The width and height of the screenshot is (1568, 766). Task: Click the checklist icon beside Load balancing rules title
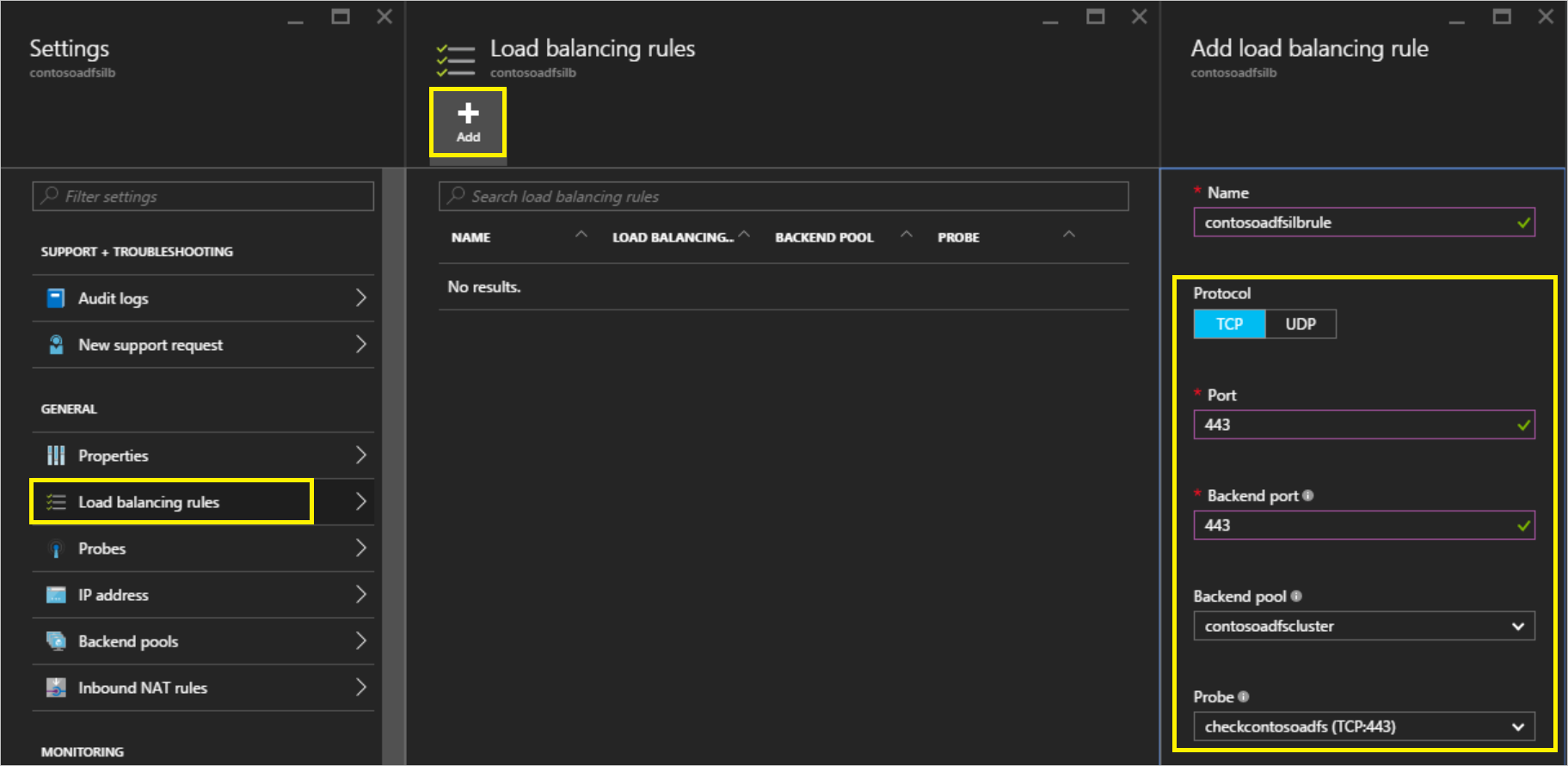(456, 60)
